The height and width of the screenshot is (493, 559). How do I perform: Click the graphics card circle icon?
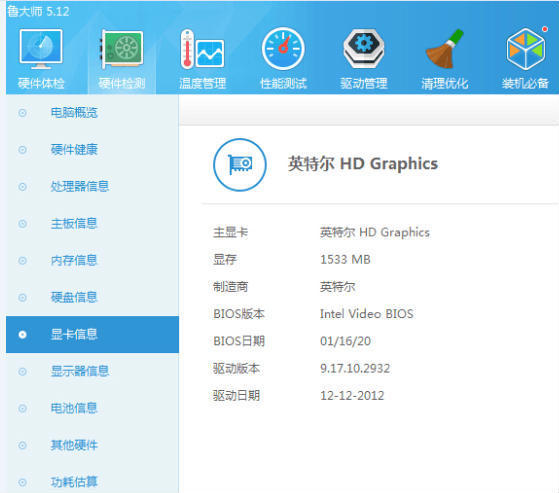[240, 165]
